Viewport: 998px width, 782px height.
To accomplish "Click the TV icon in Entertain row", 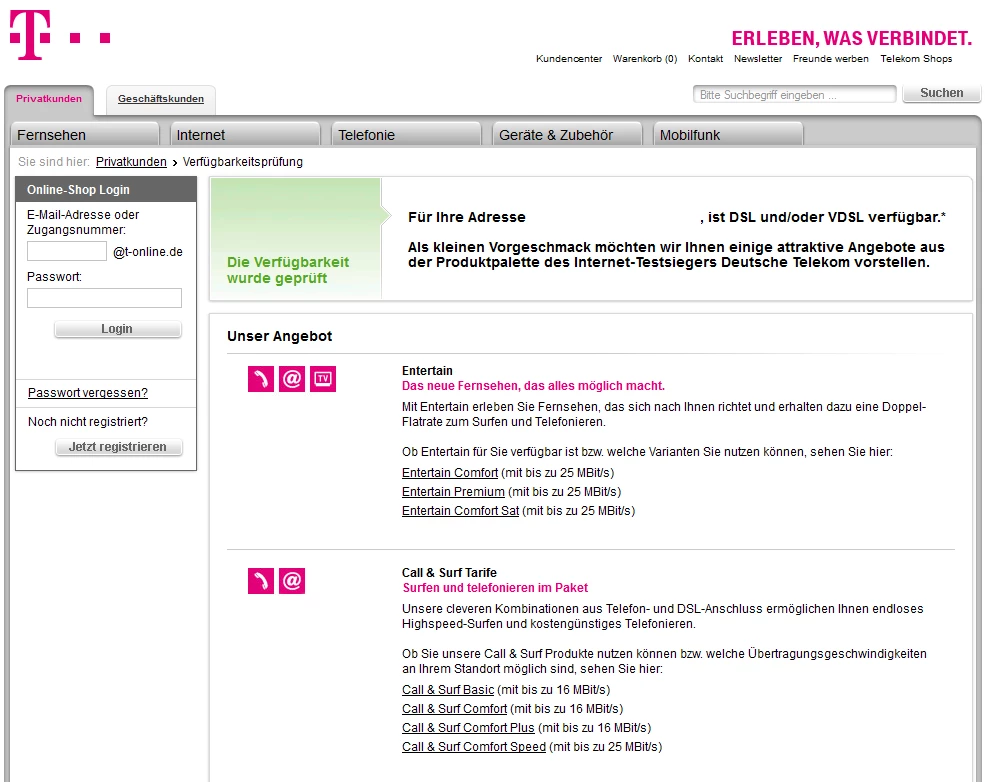I will [323, 379].
